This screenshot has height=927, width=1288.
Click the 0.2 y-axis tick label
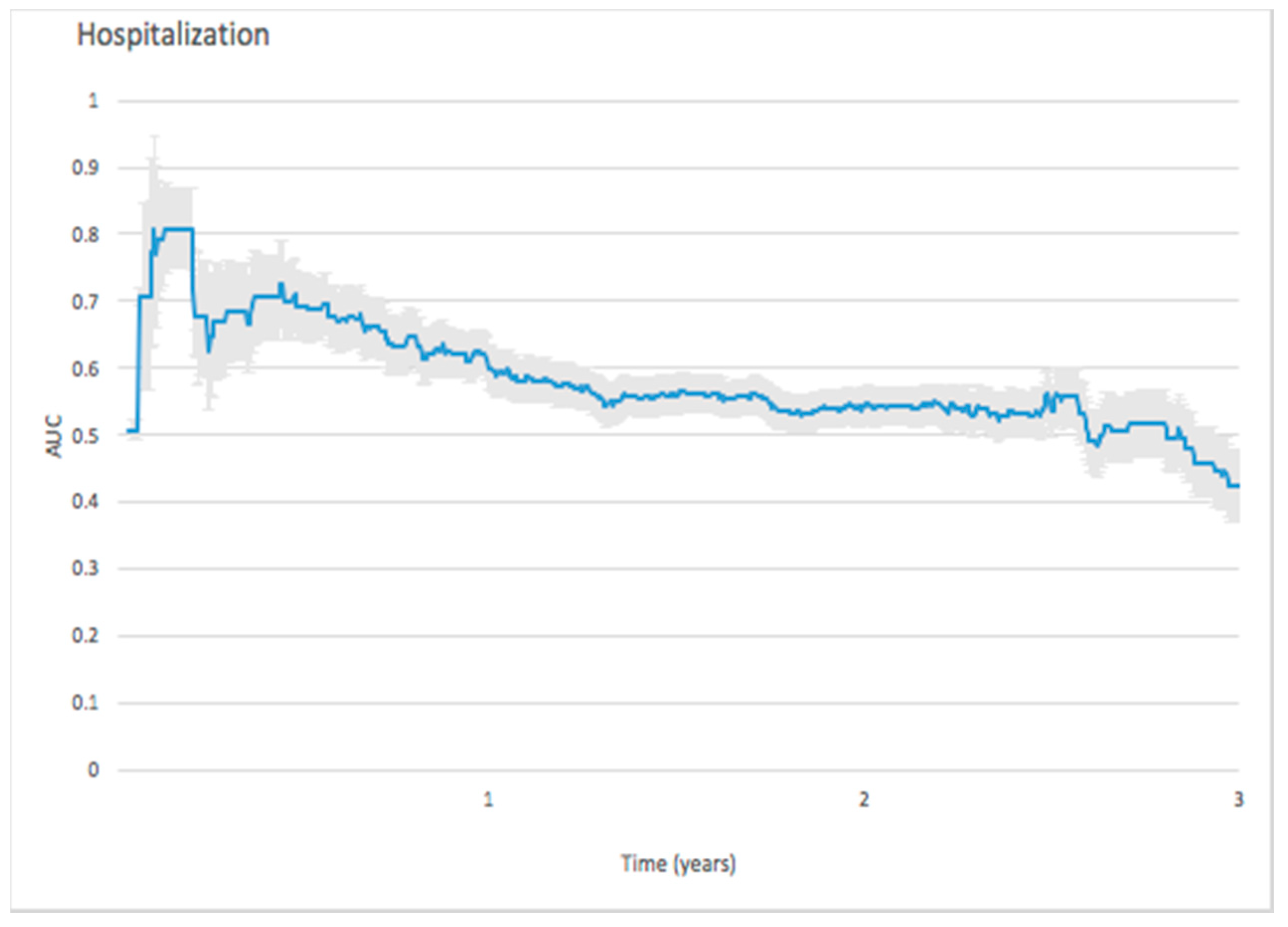coord(85,635)
